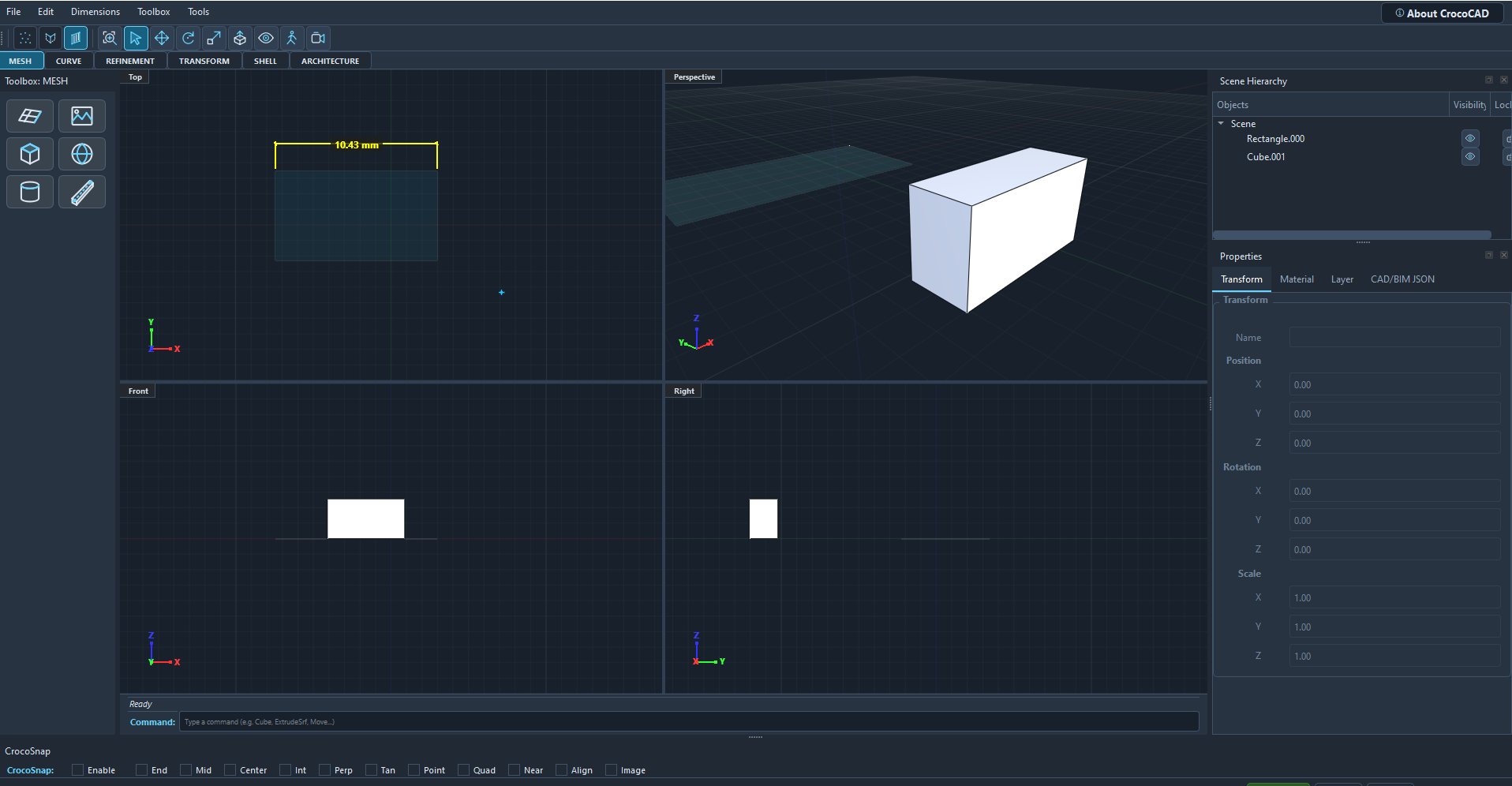The width and height of the screenshot is (1512, 786).
Task: Select the plane mesh tool
Action: 30,116
